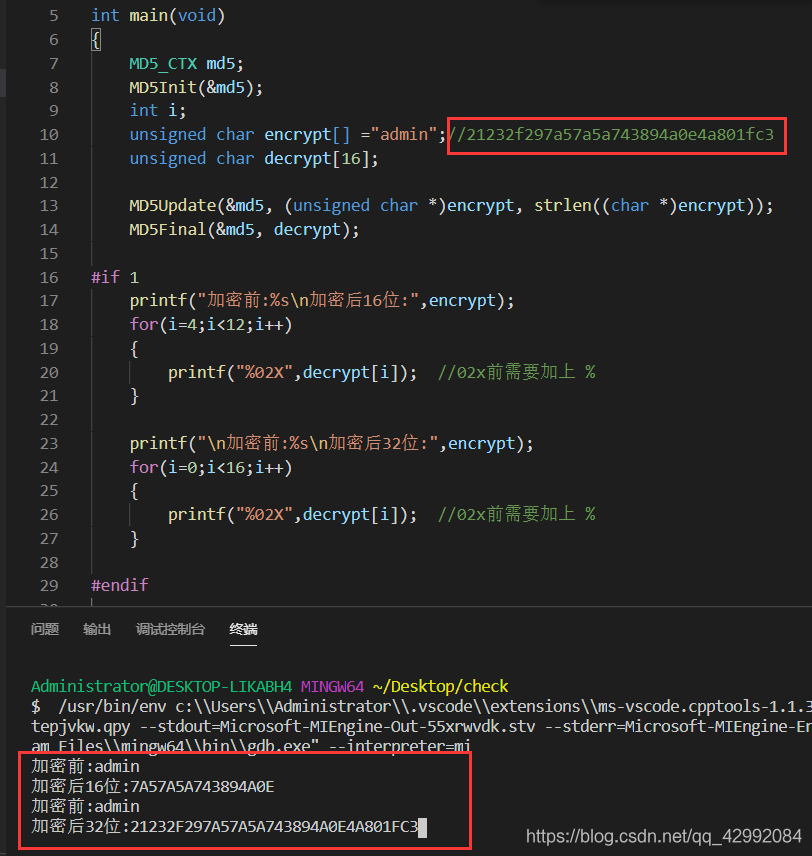Screen dimensions: 812x856
Task: Click the "MD5Final(&md5, decrypt);" line
Action: click(244, 229)
